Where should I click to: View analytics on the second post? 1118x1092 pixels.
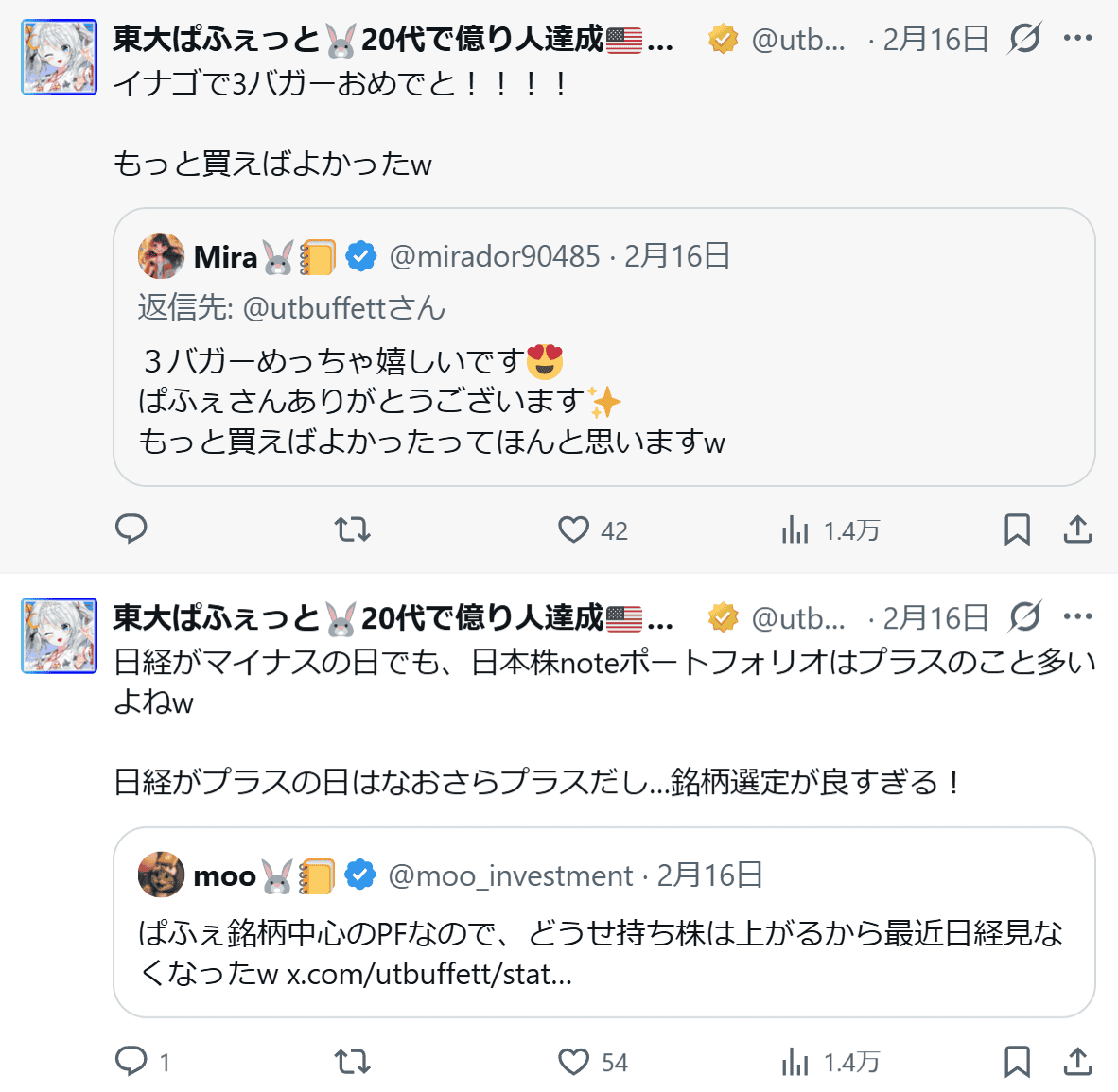point(795,1063)
